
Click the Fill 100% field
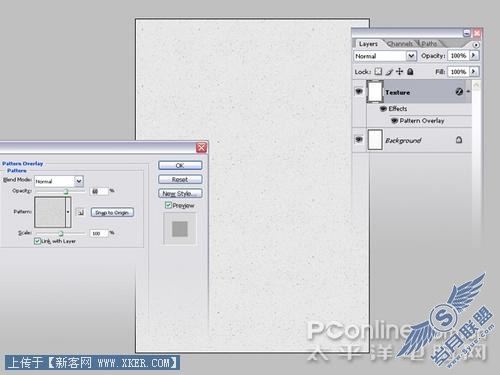[458, 71]
